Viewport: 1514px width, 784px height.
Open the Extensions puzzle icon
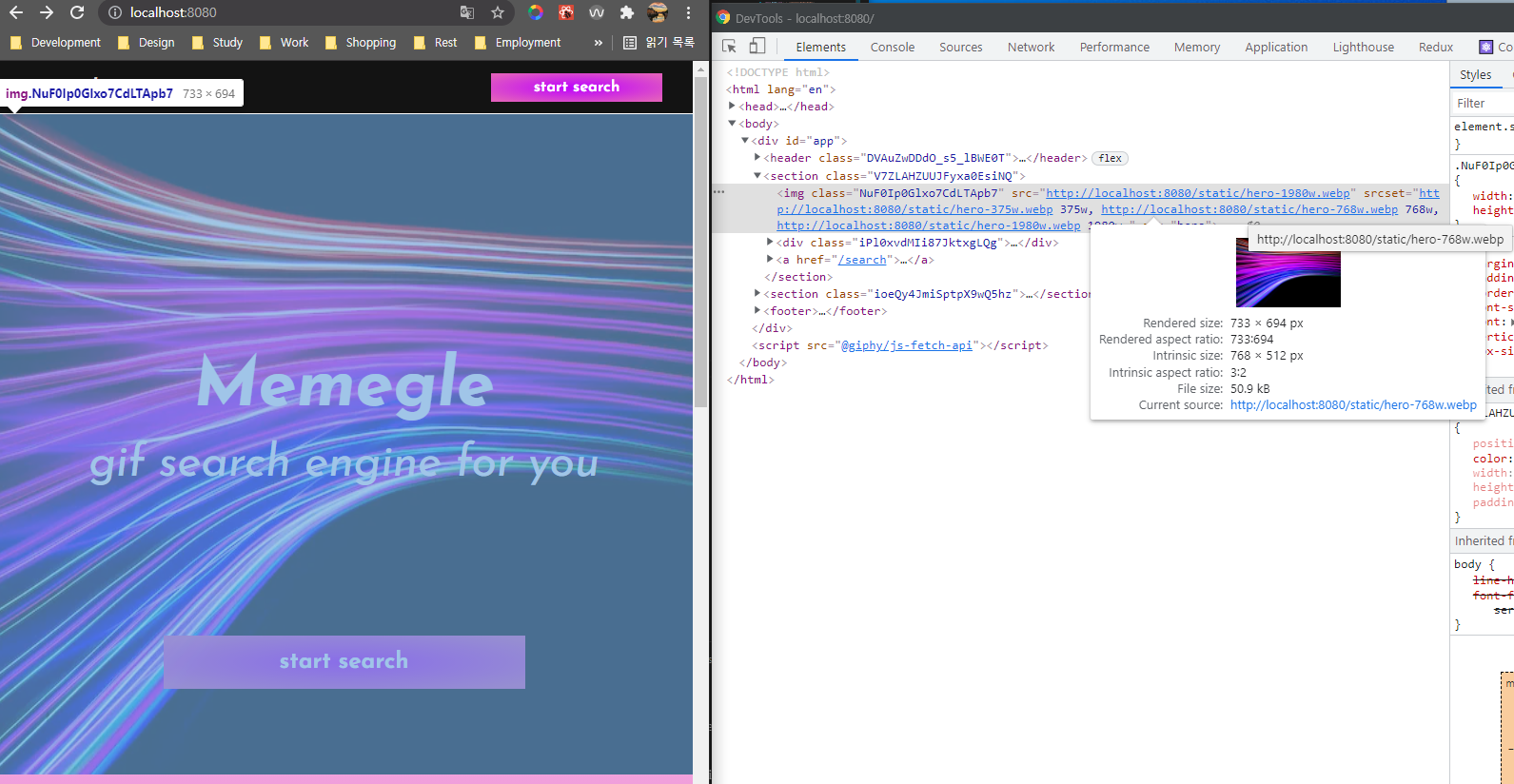(x=626, y=12)
